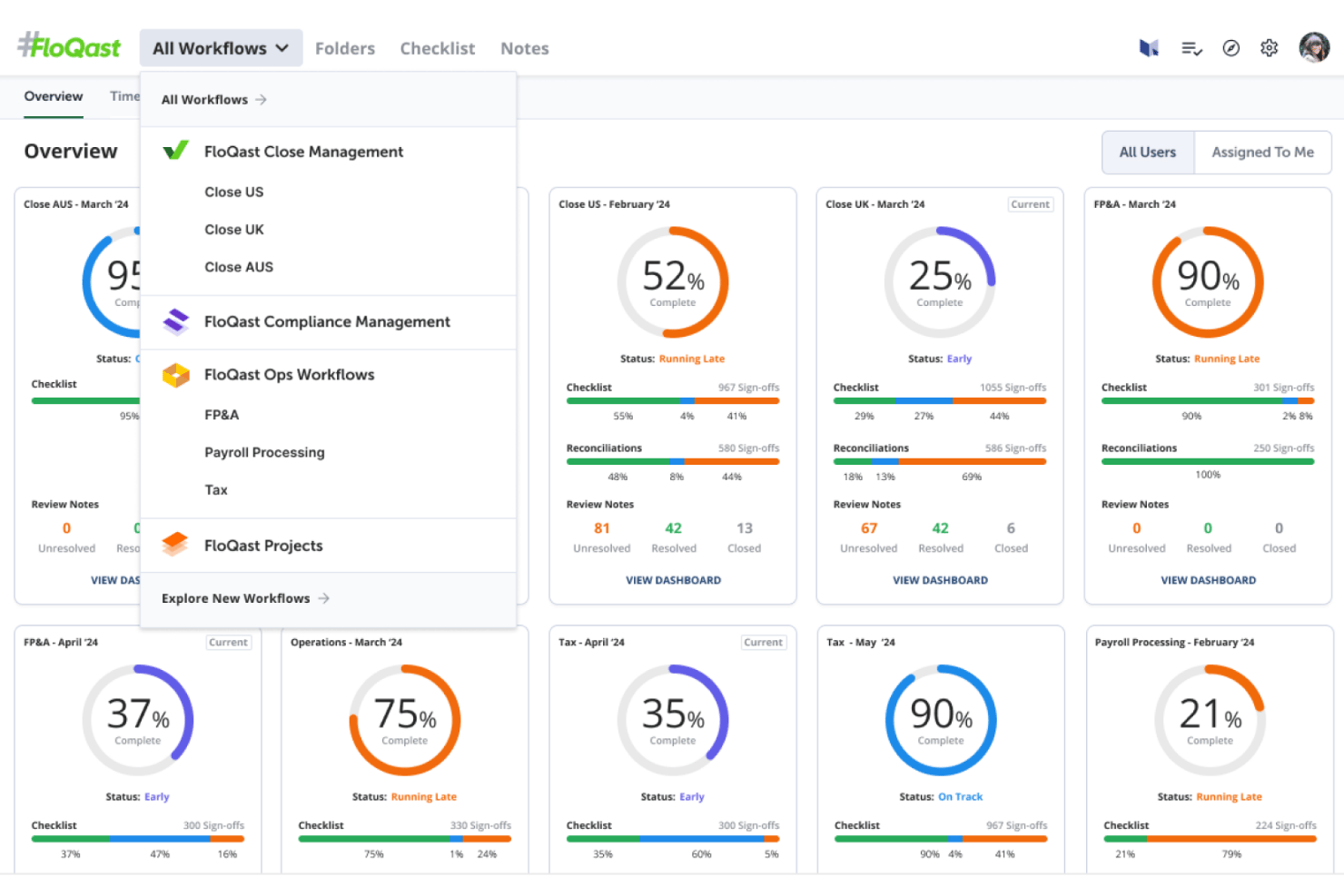Screen dimensions: 1344x896
Task: Click 967 Sign-offs on Close US Checklist
Action: coord(749,388)
